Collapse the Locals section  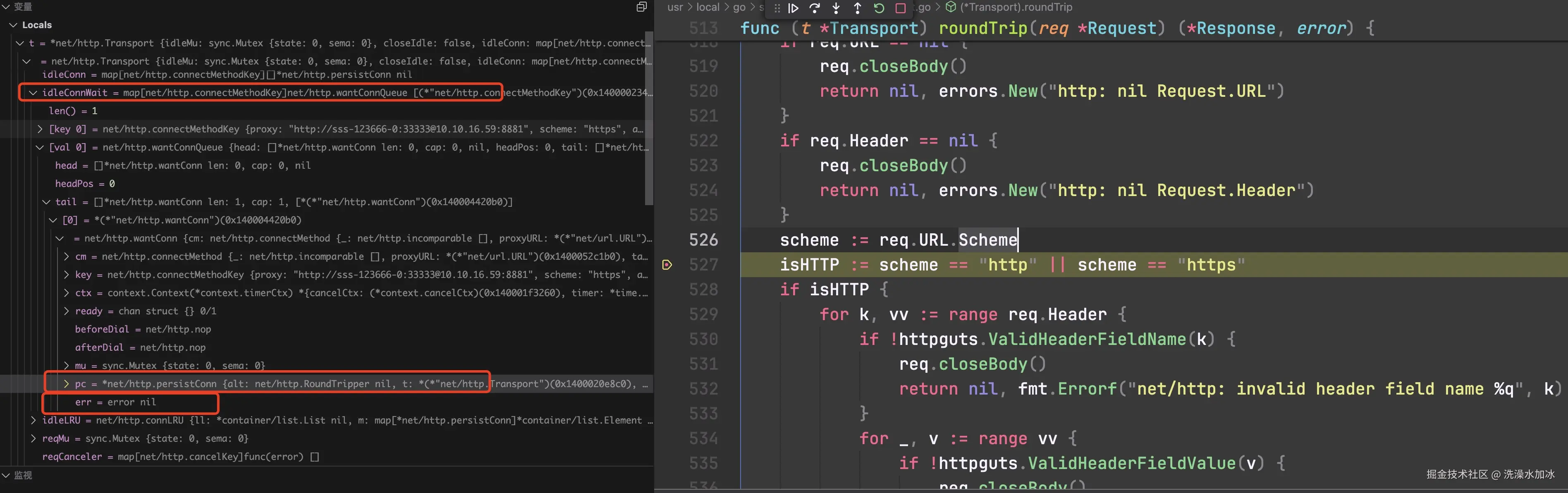(x=13, y=25)
